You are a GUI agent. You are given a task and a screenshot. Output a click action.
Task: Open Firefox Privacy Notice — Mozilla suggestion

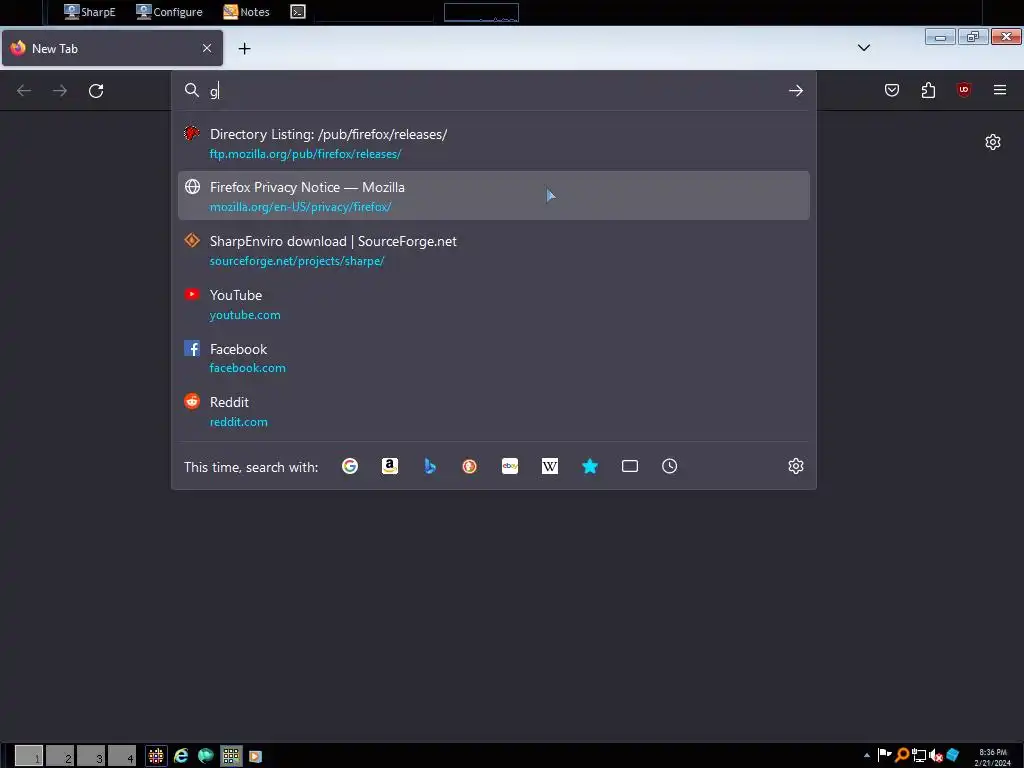tap(494, 196)
